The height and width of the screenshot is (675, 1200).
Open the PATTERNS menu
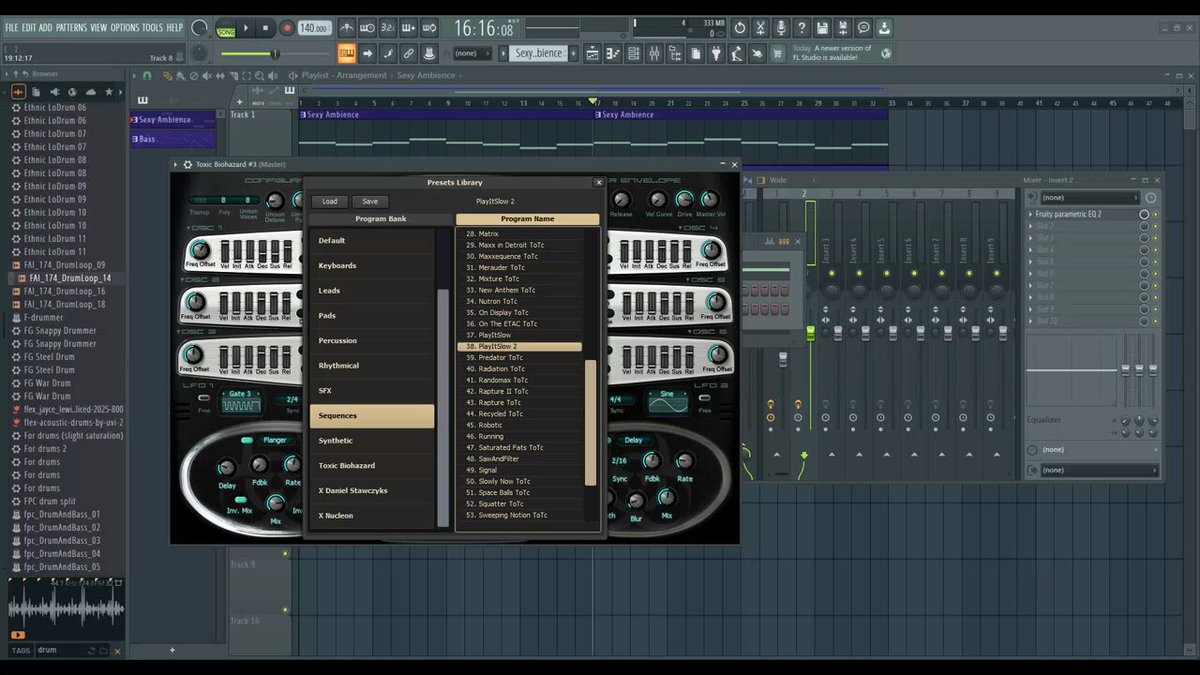[71, 27]
